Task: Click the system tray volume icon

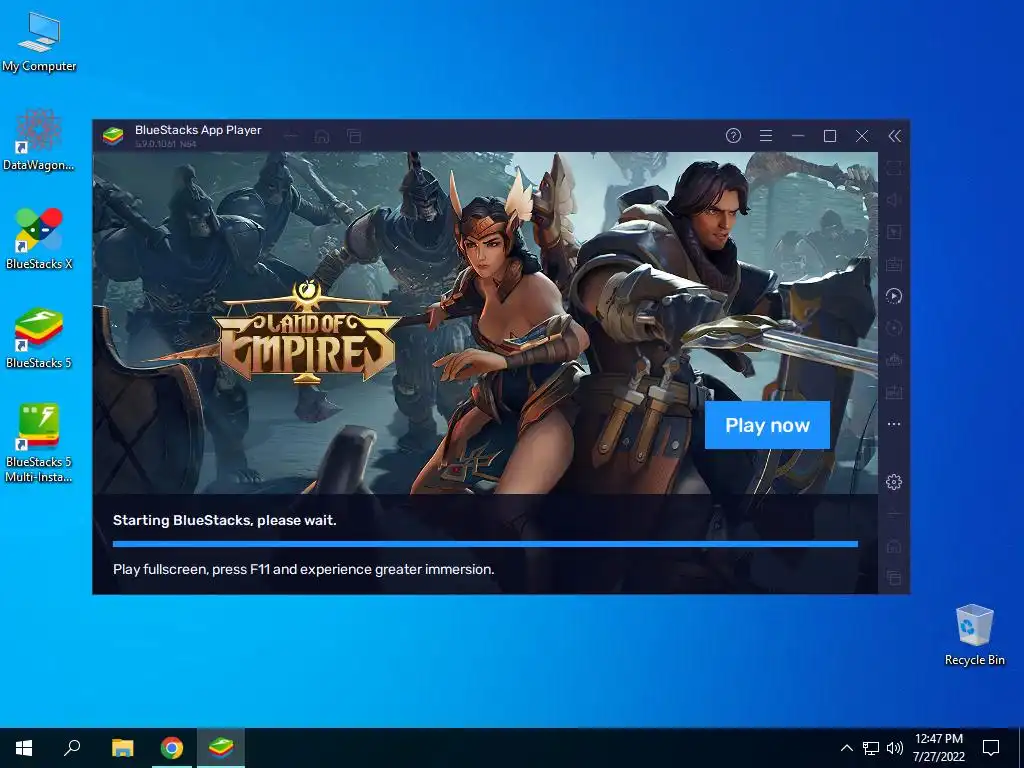Action: click(x=895, y=748)
